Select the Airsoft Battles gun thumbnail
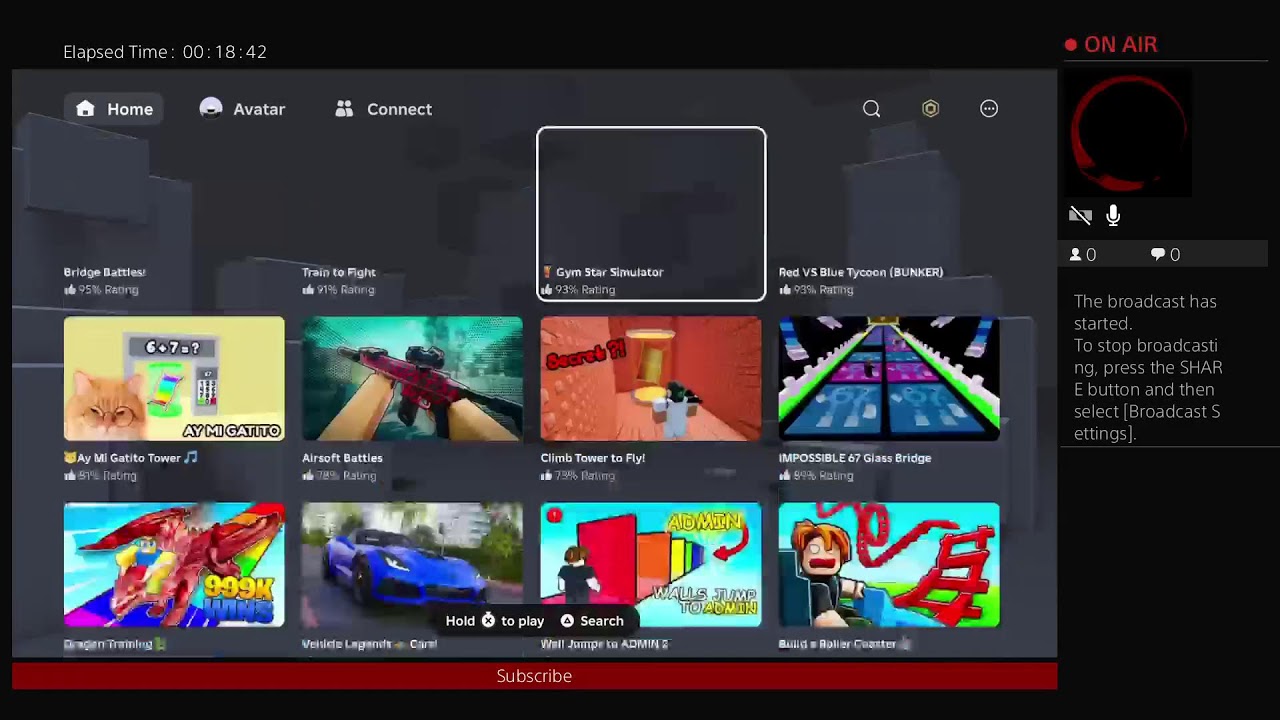Image resolution: width=1280 pixels, height=720 pixels. [x=412, y=379]
